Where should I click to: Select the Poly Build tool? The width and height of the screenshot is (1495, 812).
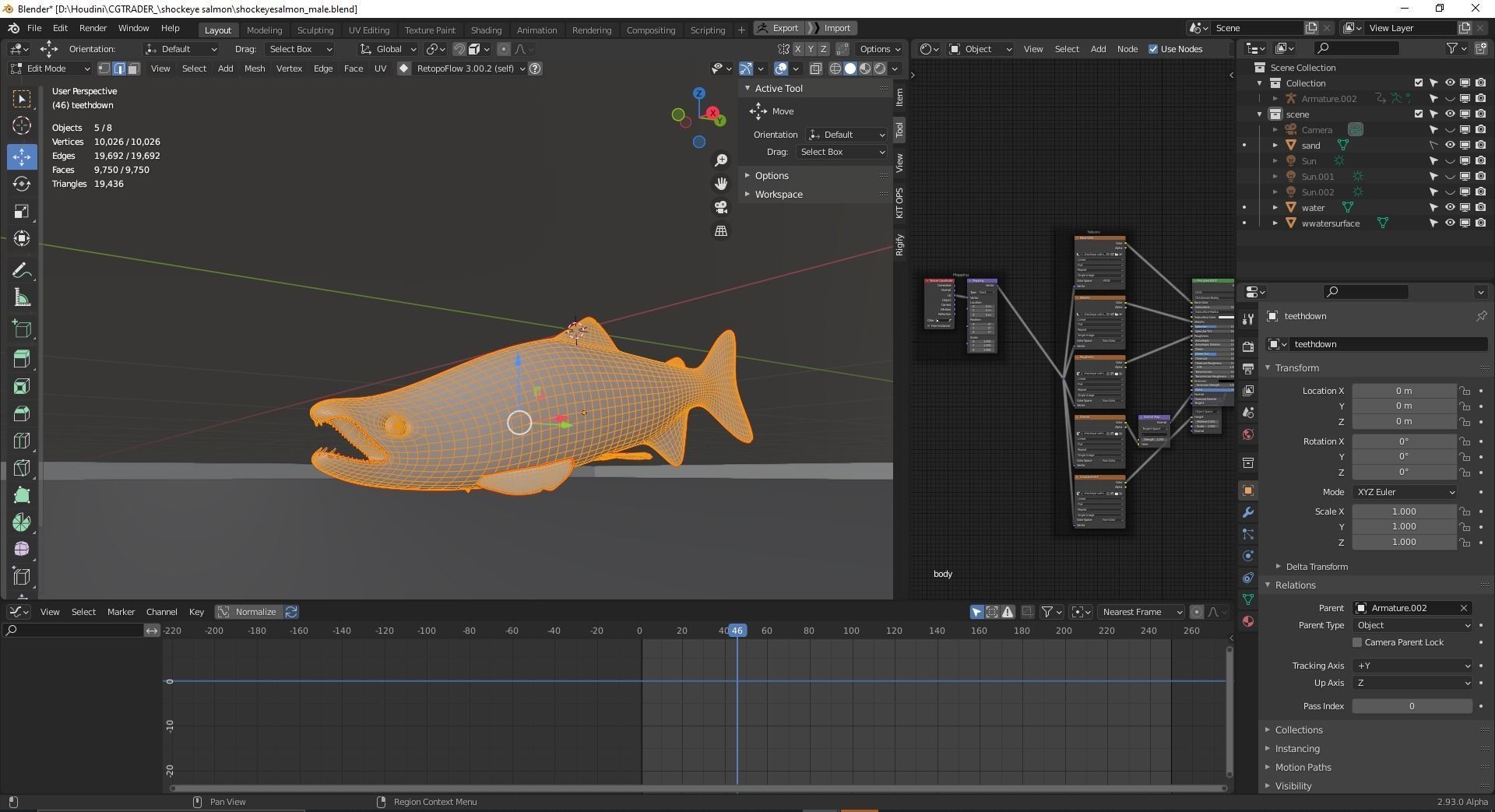[x=22, y=495]
